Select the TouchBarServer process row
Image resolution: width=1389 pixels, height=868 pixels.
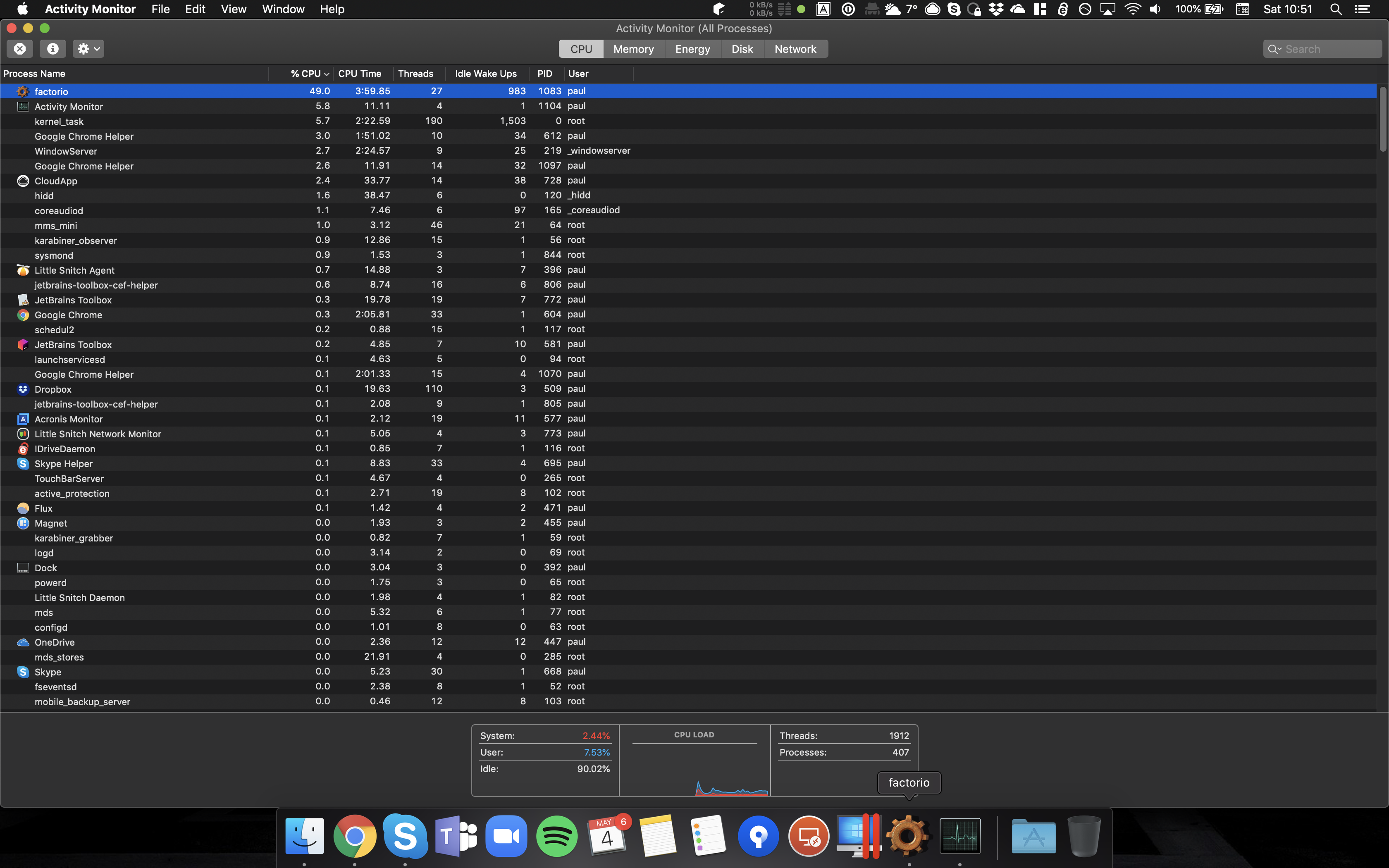pos(689,478)
